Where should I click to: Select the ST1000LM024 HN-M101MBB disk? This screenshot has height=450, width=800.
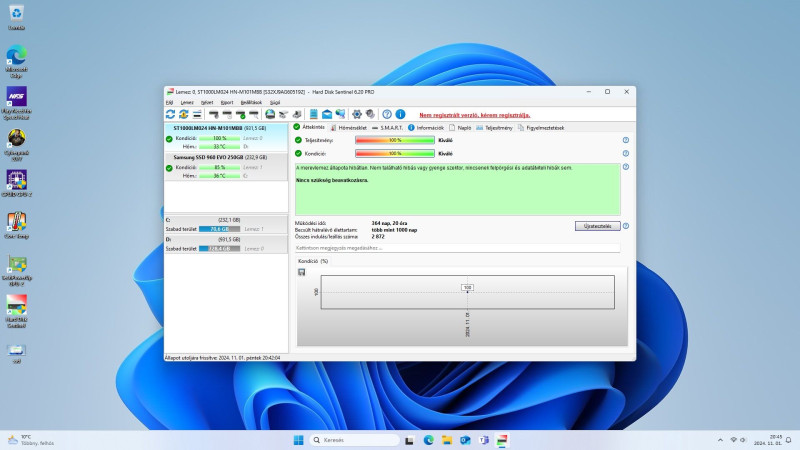pos(226,137)
